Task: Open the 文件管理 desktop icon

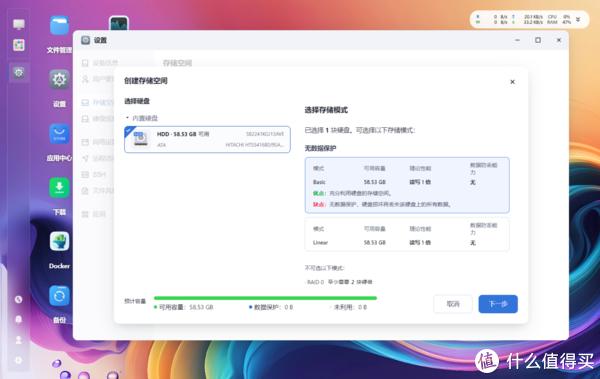Action: click(x=59, y=26)
